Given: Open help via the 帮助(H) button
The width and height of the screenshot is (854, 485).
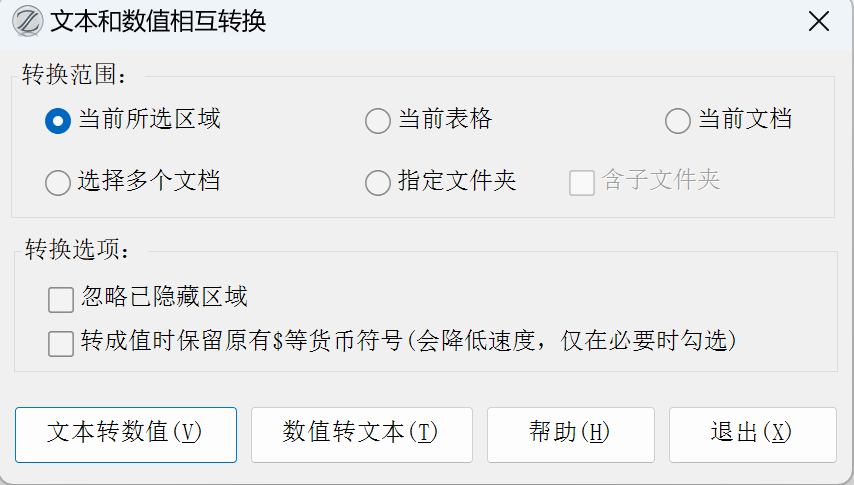Looking at the screenshot, I should (570, 434).
